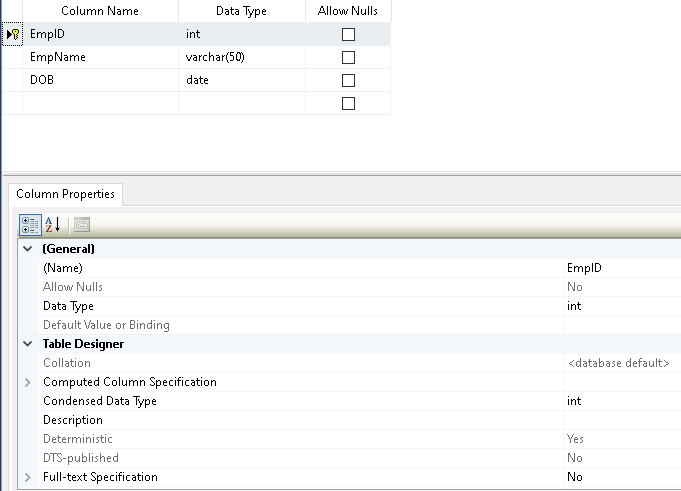
Task: Click the Categorized view icon in properties toolbar
Action: tap(31, 225)
